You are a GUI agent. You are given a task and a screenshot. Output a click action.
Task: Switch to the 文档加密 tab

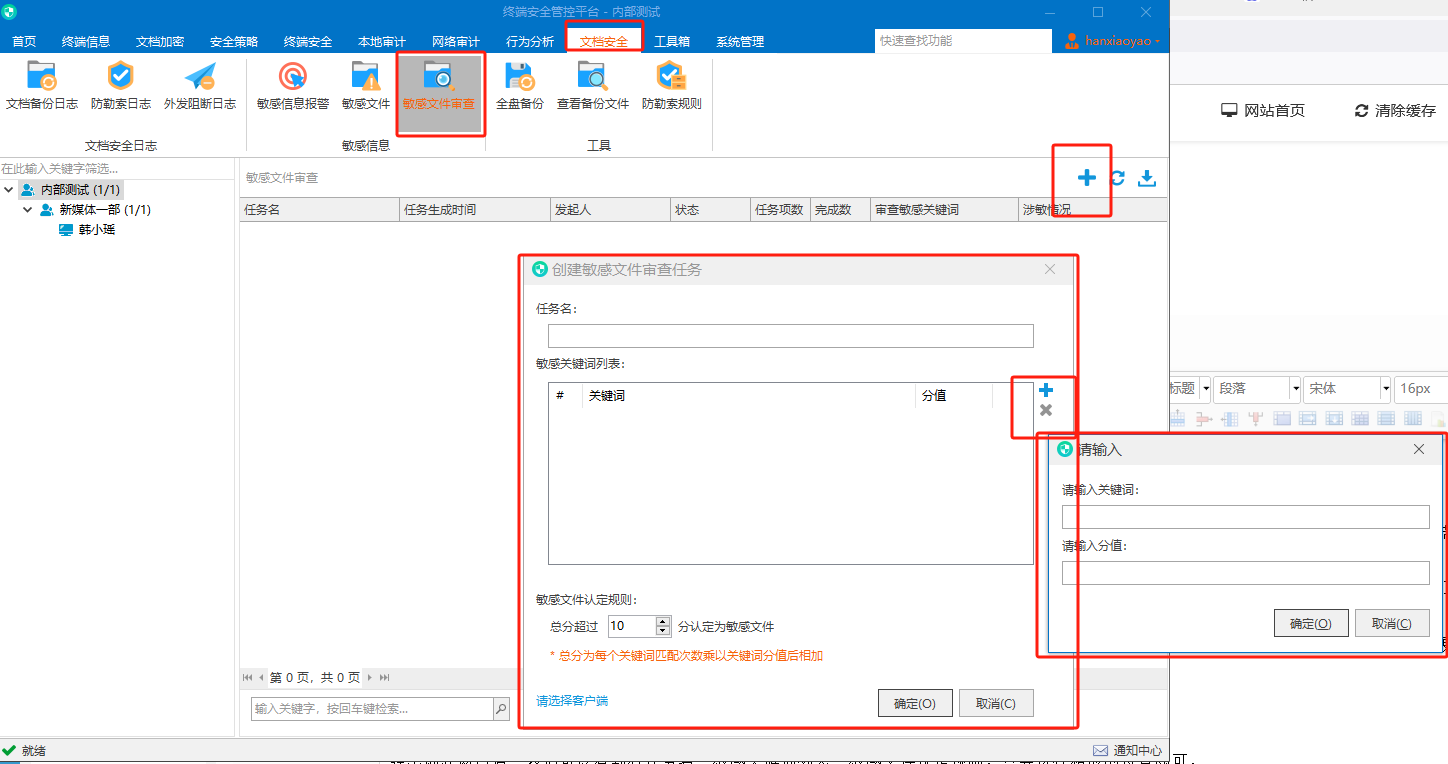160,41
